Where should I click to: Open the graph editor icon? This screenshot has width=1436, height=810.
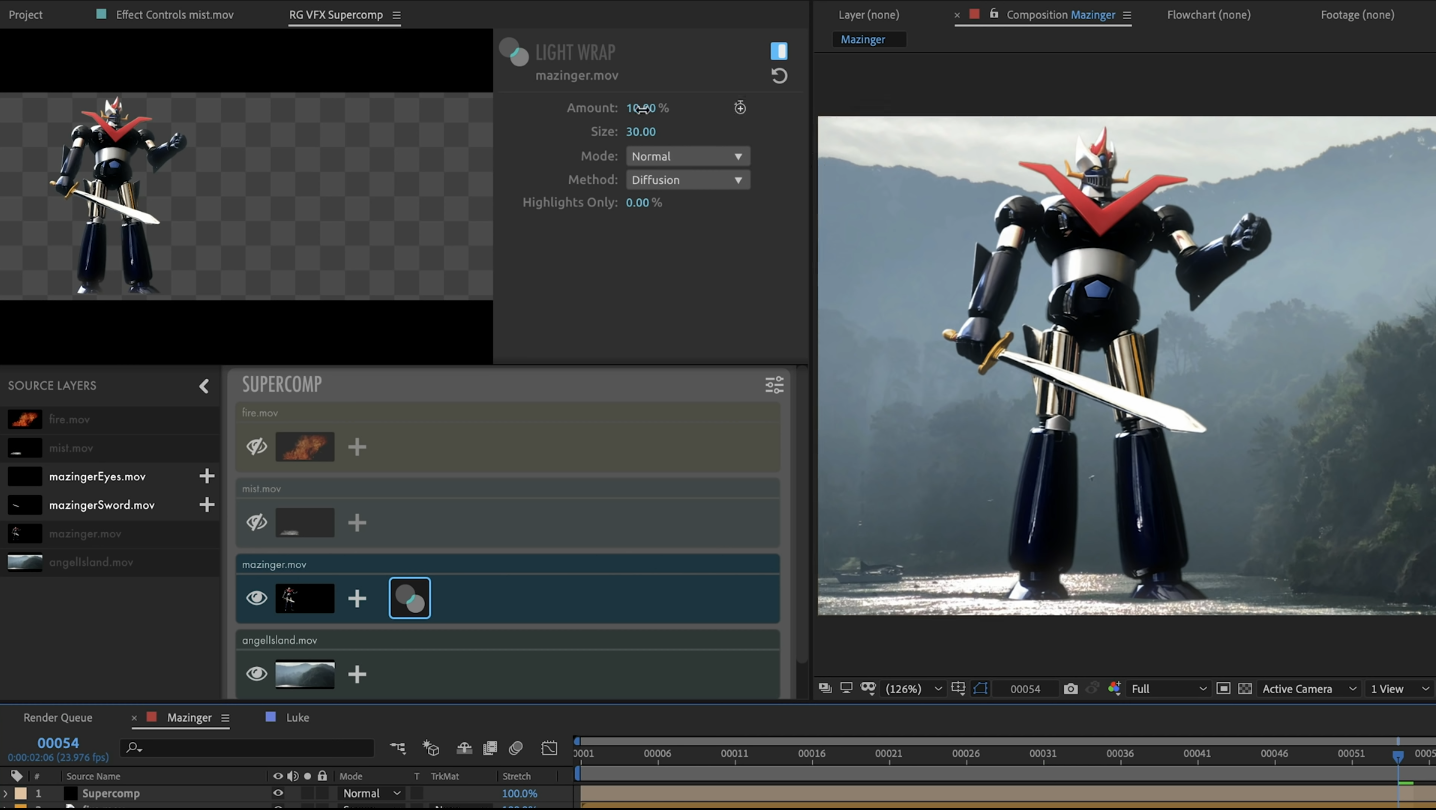point(549,748)
